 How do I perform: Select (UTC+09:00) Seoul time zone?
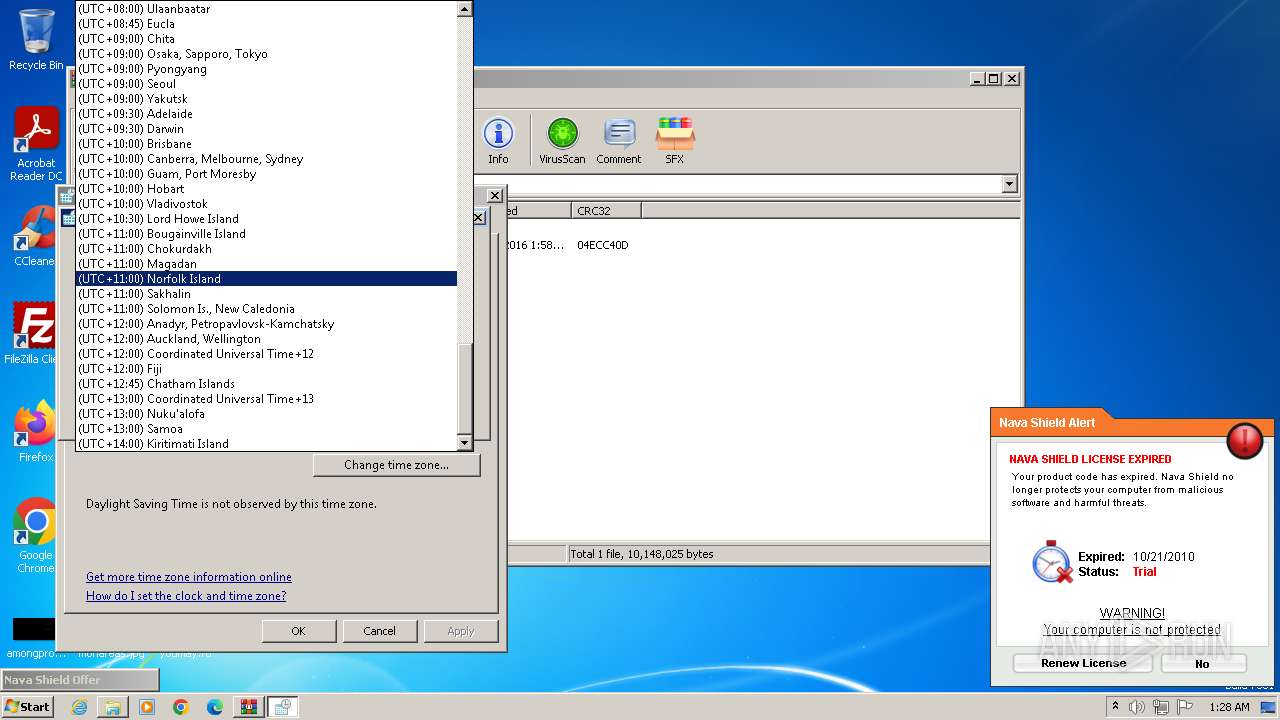(267, 84)
